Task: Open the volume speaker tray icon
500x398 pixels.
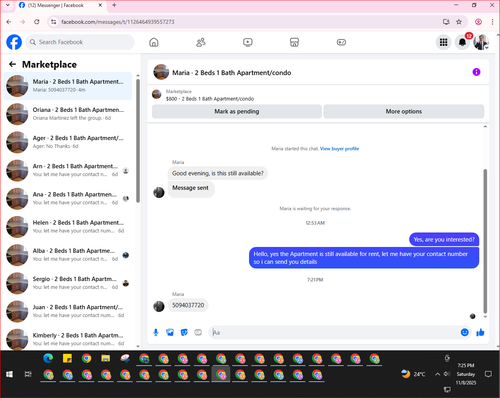Action: pyautogui.click(x=447, y=374)
